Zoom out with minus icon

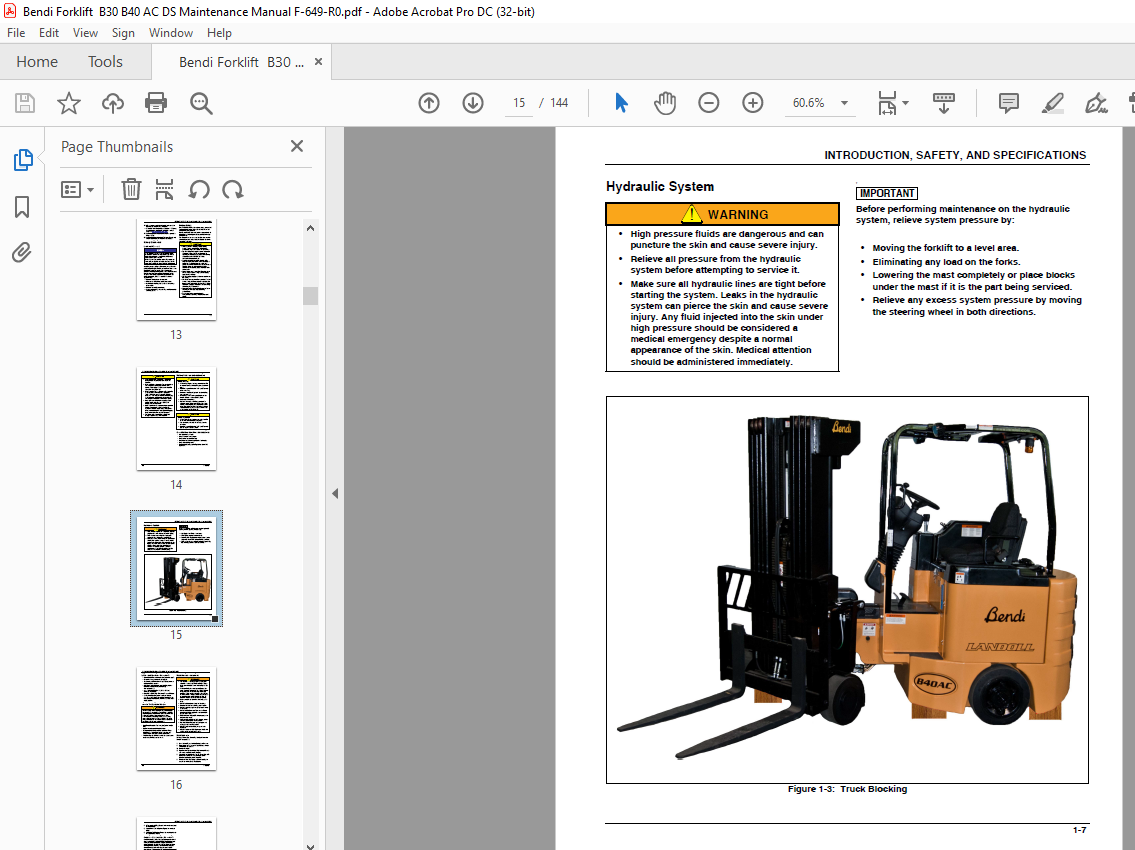tap(709, 103)
